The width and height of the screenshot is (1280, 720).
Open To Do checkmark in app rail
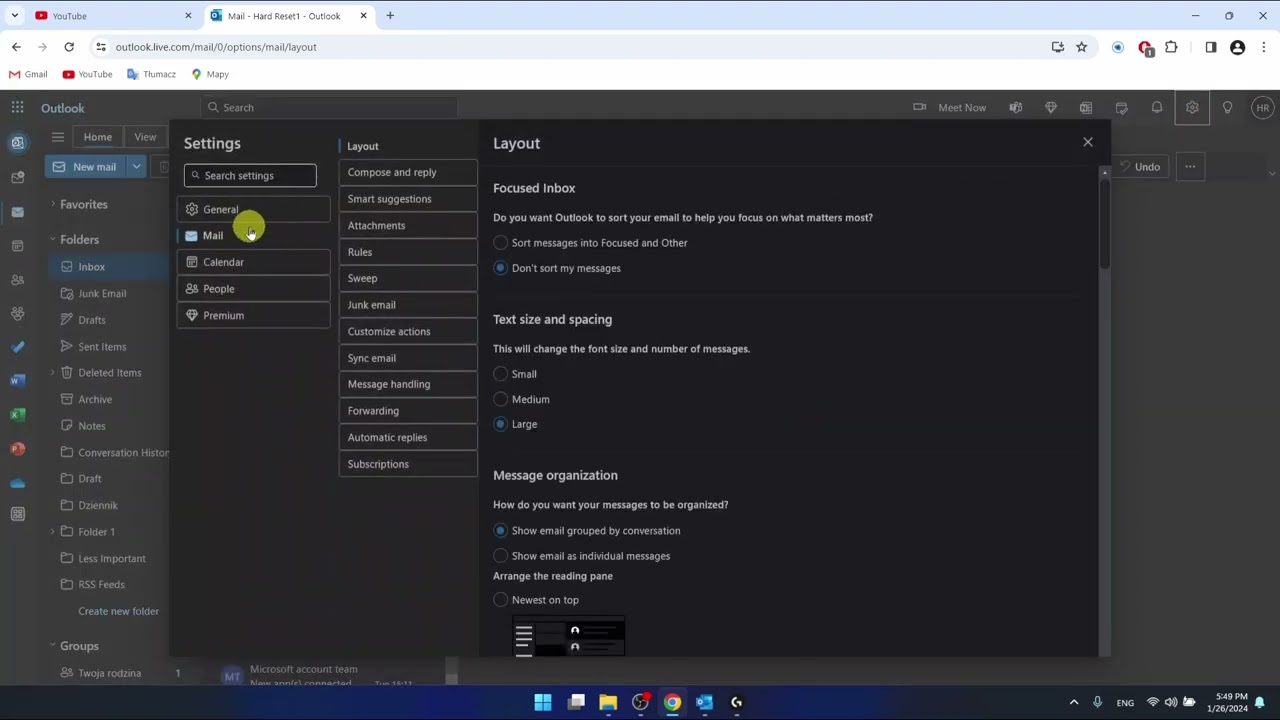[x=17, y=347]
